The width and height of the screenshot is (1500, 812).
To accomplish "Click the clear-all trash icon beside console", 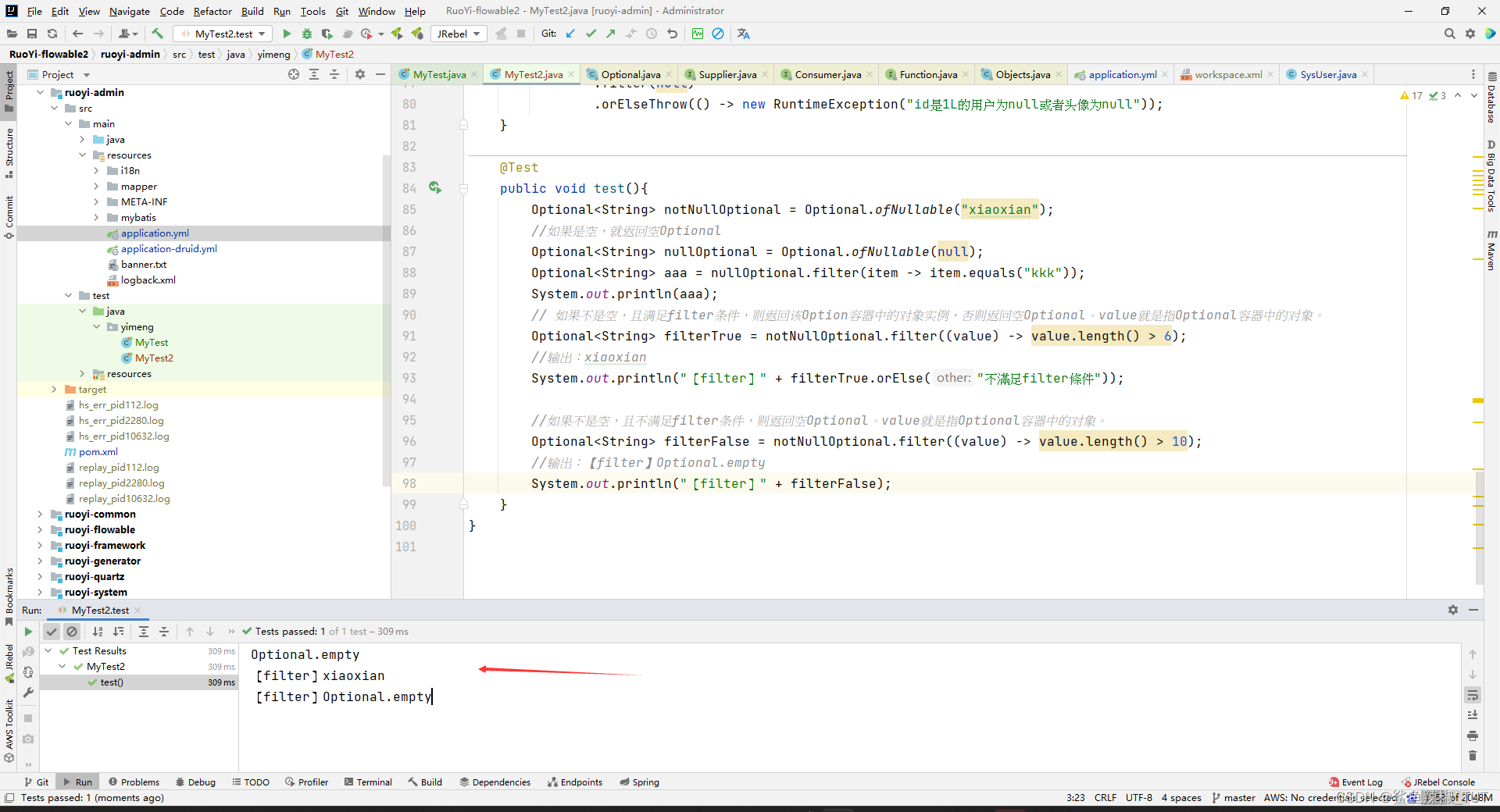I will pyautogui.click(x=1473, y=755).
